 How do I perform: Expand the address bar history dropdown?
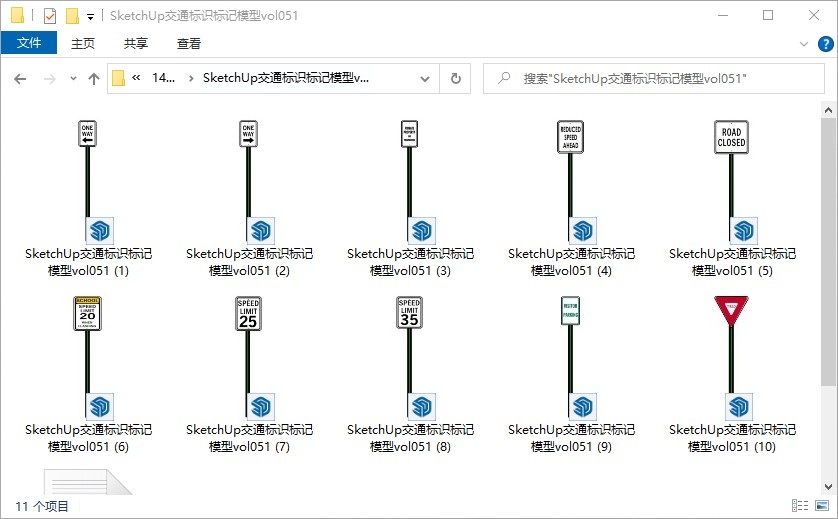click(425, 79)
